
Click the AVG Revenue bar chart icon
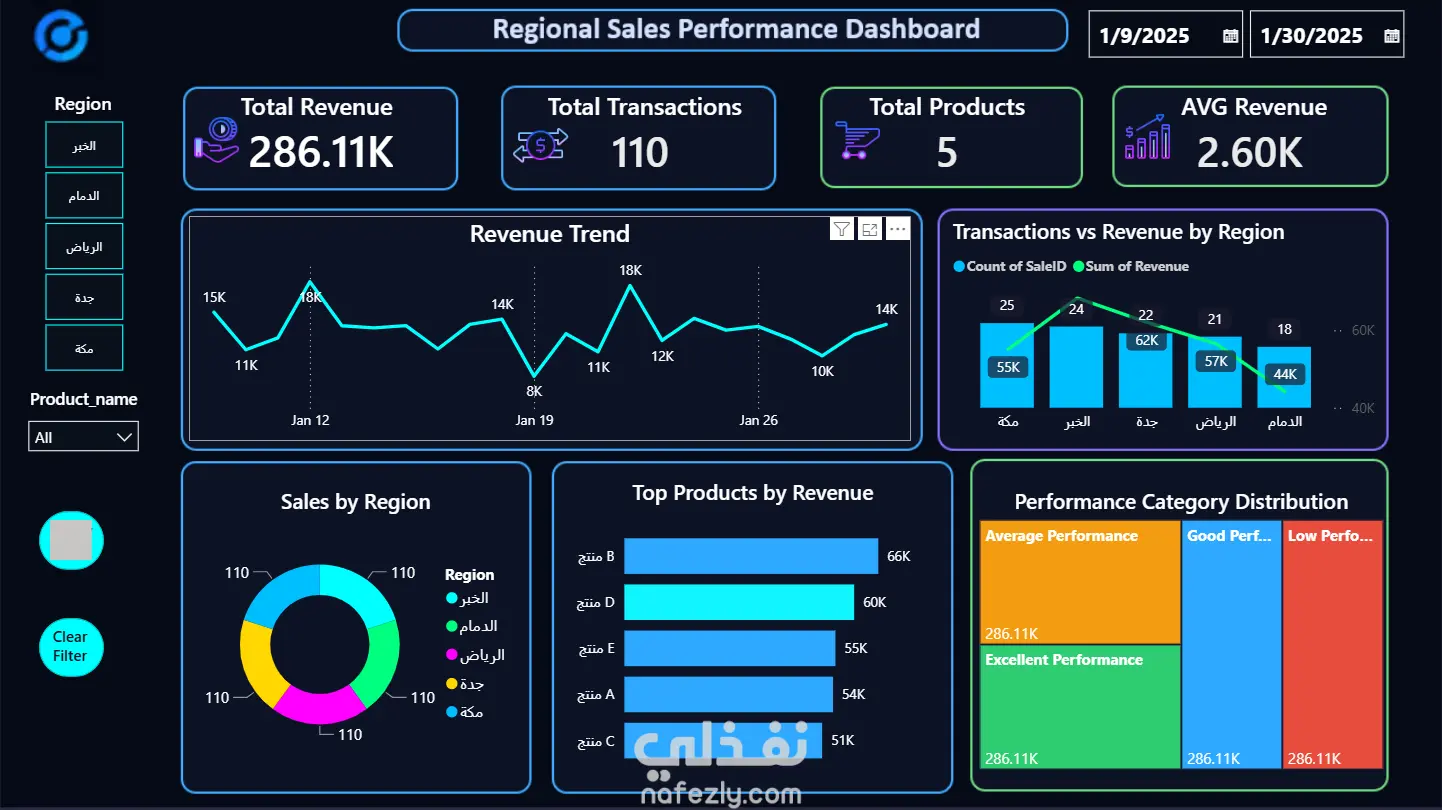1147,137
